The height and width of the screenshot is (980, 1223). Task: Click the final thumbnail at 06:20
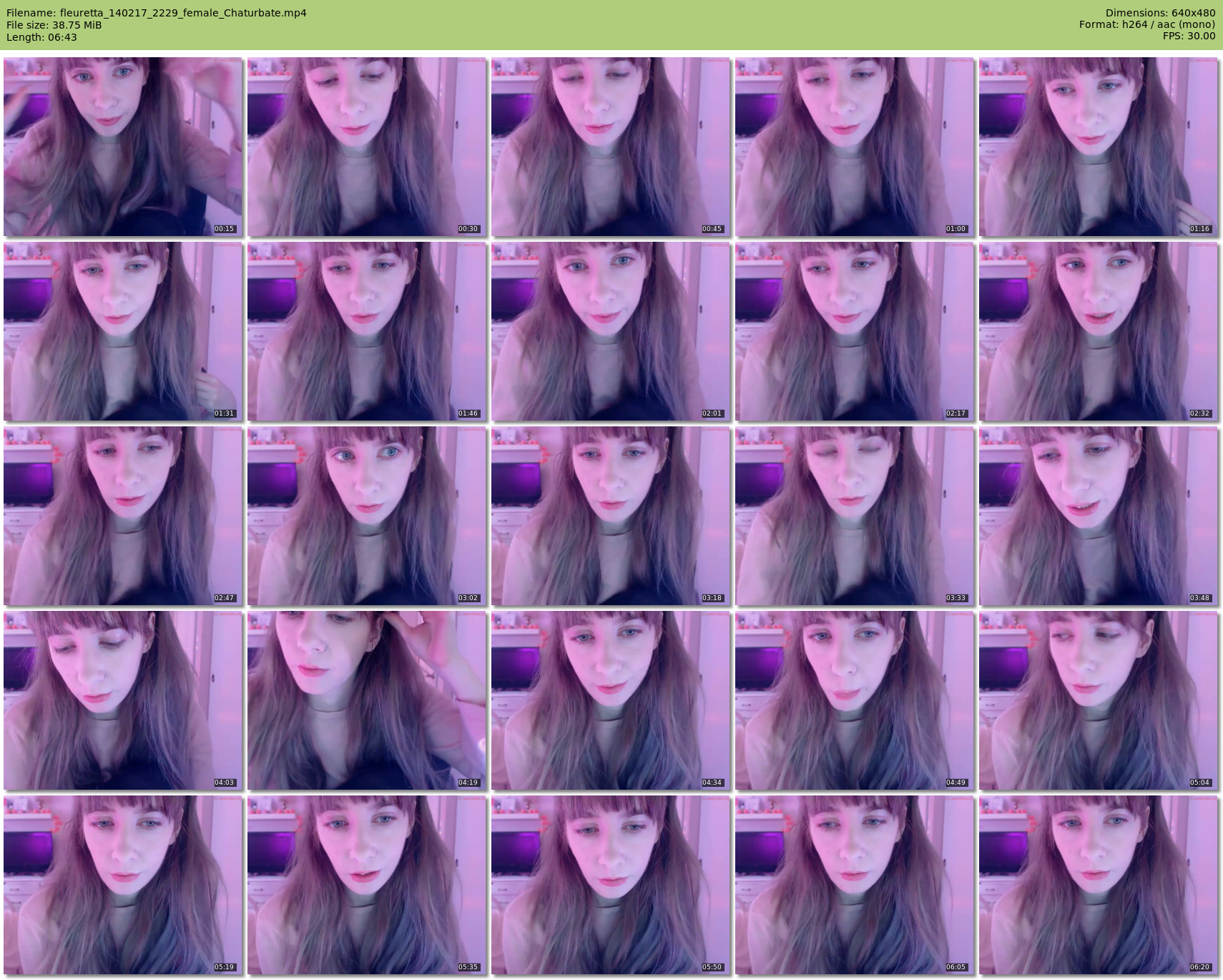coord(1099,885)
